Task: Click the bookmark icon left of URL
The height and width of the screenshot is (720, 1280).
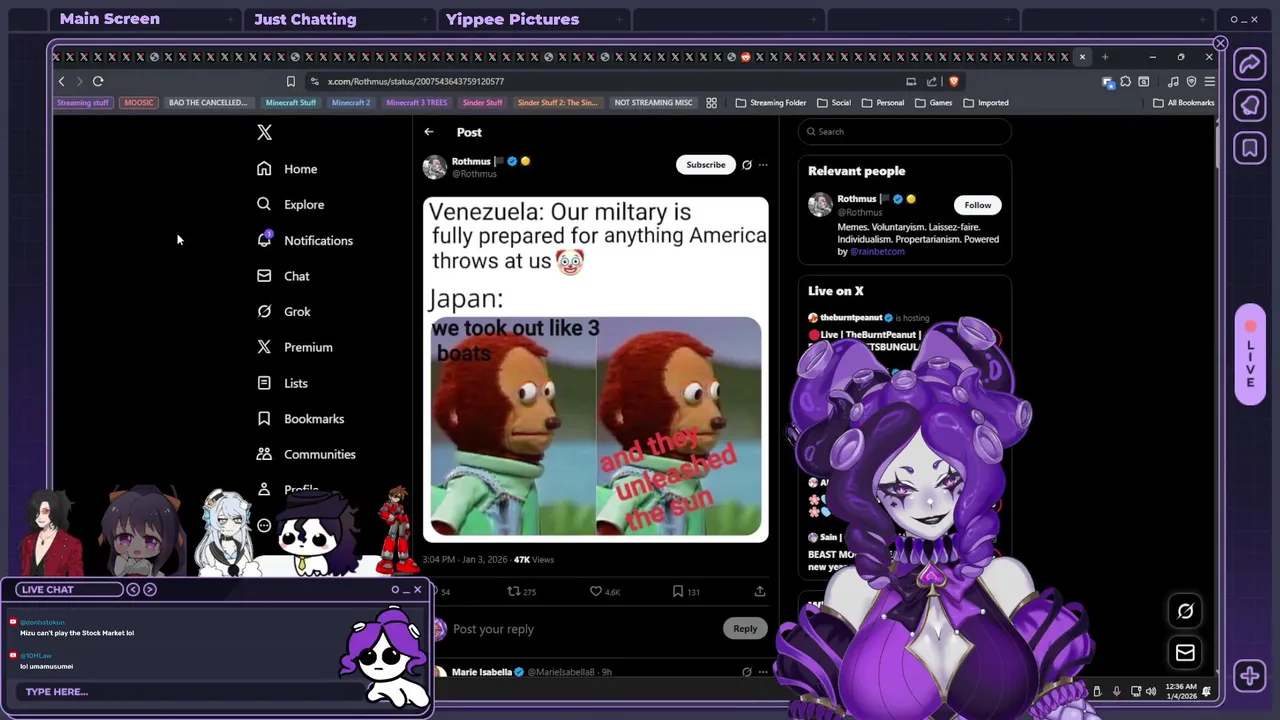Action: 291,81
